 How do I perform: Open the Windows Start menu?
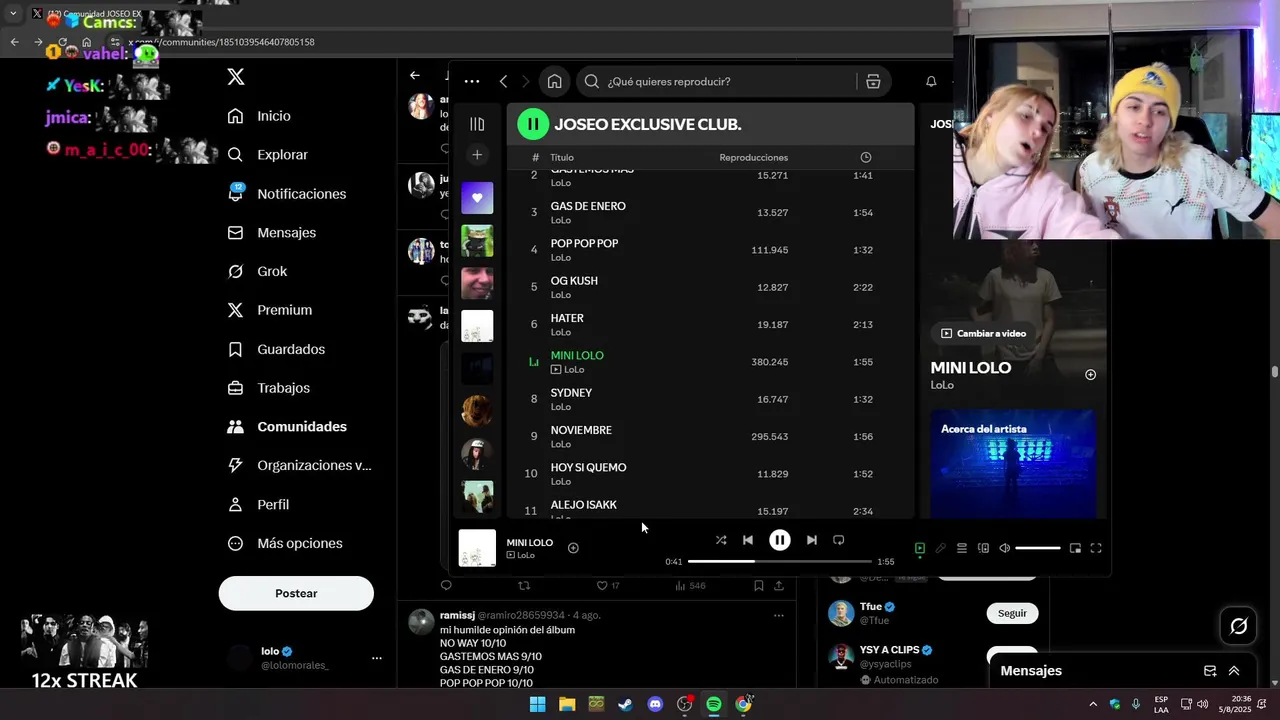pos(537,704)
